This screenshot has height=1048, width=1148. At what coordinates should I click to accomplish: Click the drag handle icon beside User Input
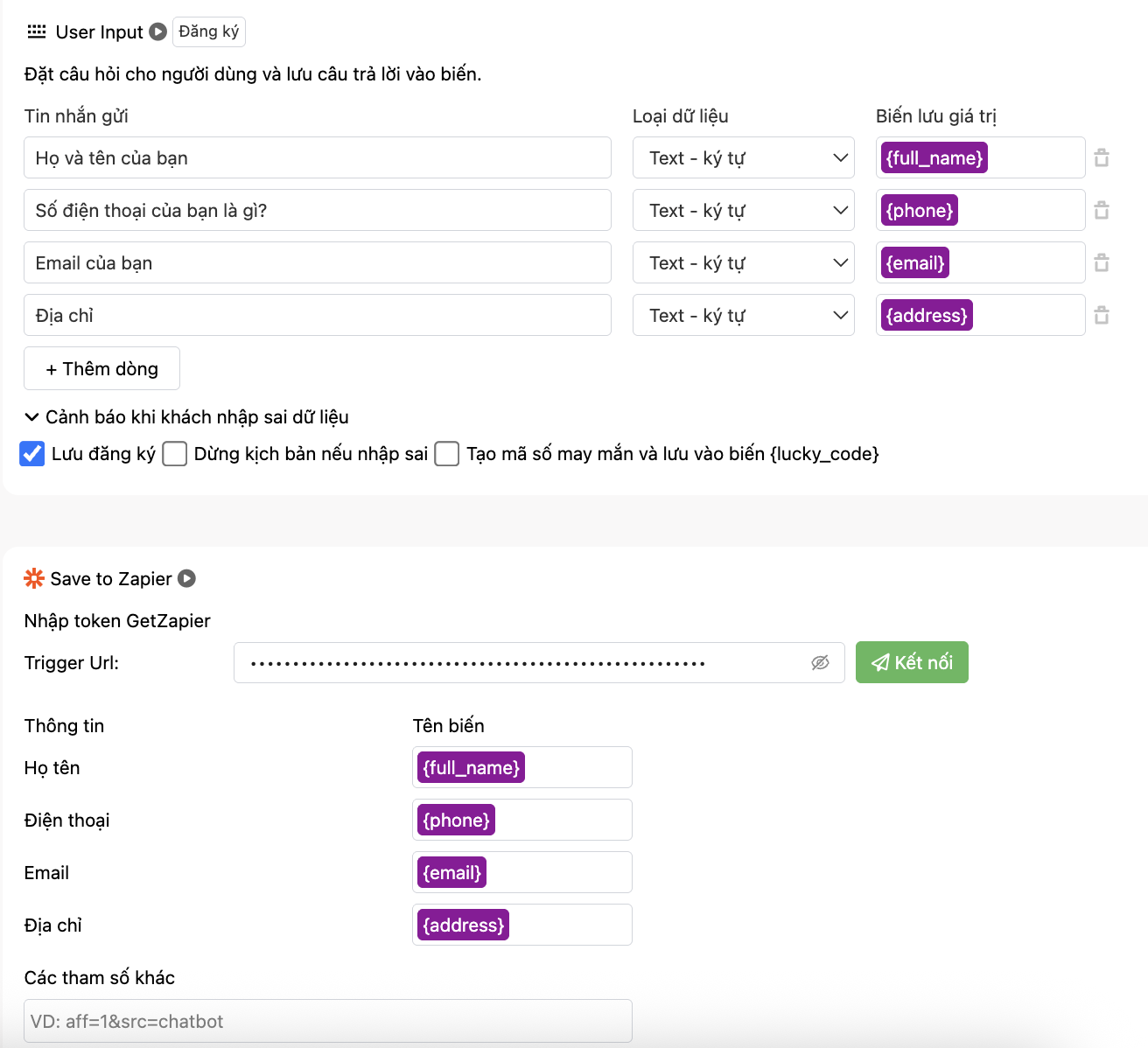click(37, 31)
